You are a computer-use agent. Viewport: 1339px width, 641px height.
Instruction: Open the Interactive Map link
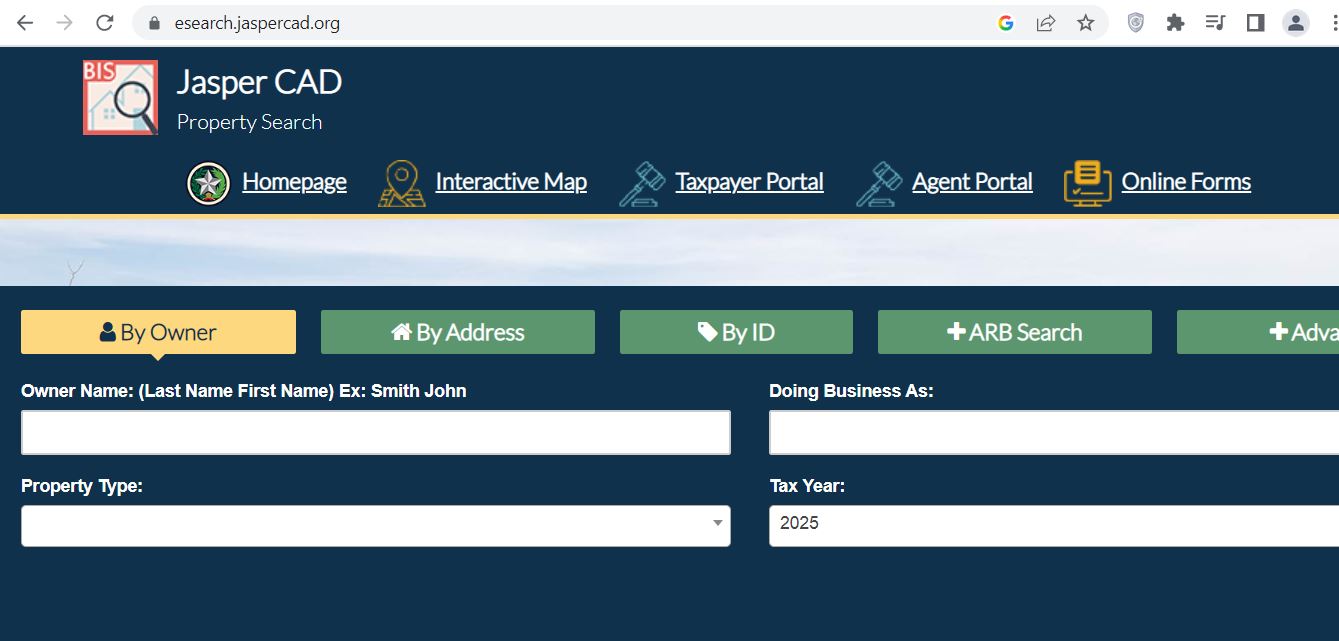point(511,182)
